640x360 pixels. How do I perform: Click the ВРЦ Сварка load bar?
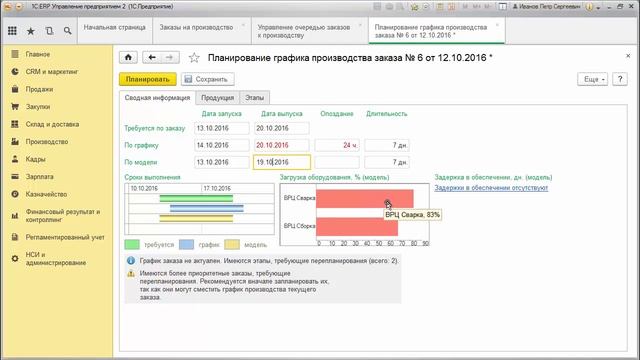tap(365, 199)
